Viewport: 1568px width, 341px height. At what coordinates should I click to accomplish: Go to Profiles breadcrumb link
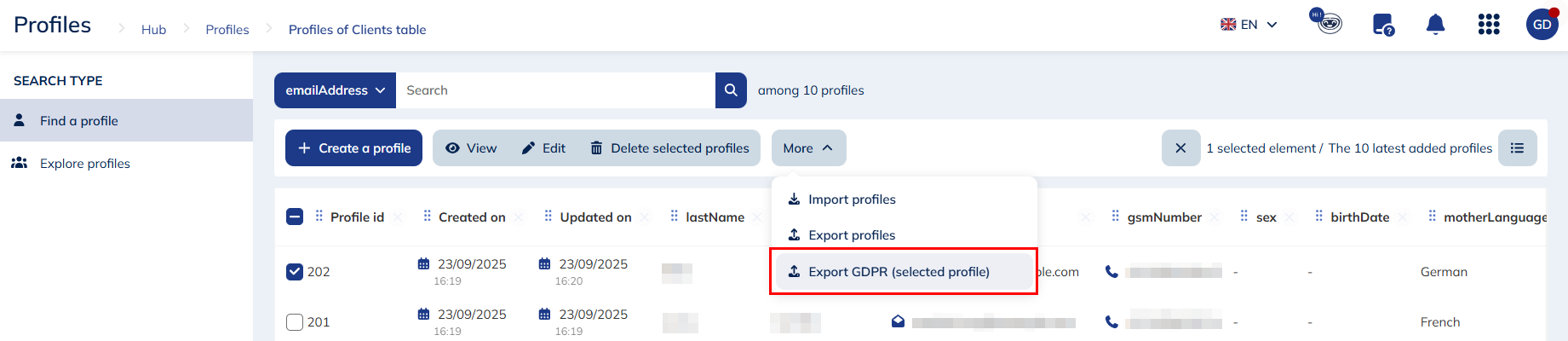click(227, 30)
